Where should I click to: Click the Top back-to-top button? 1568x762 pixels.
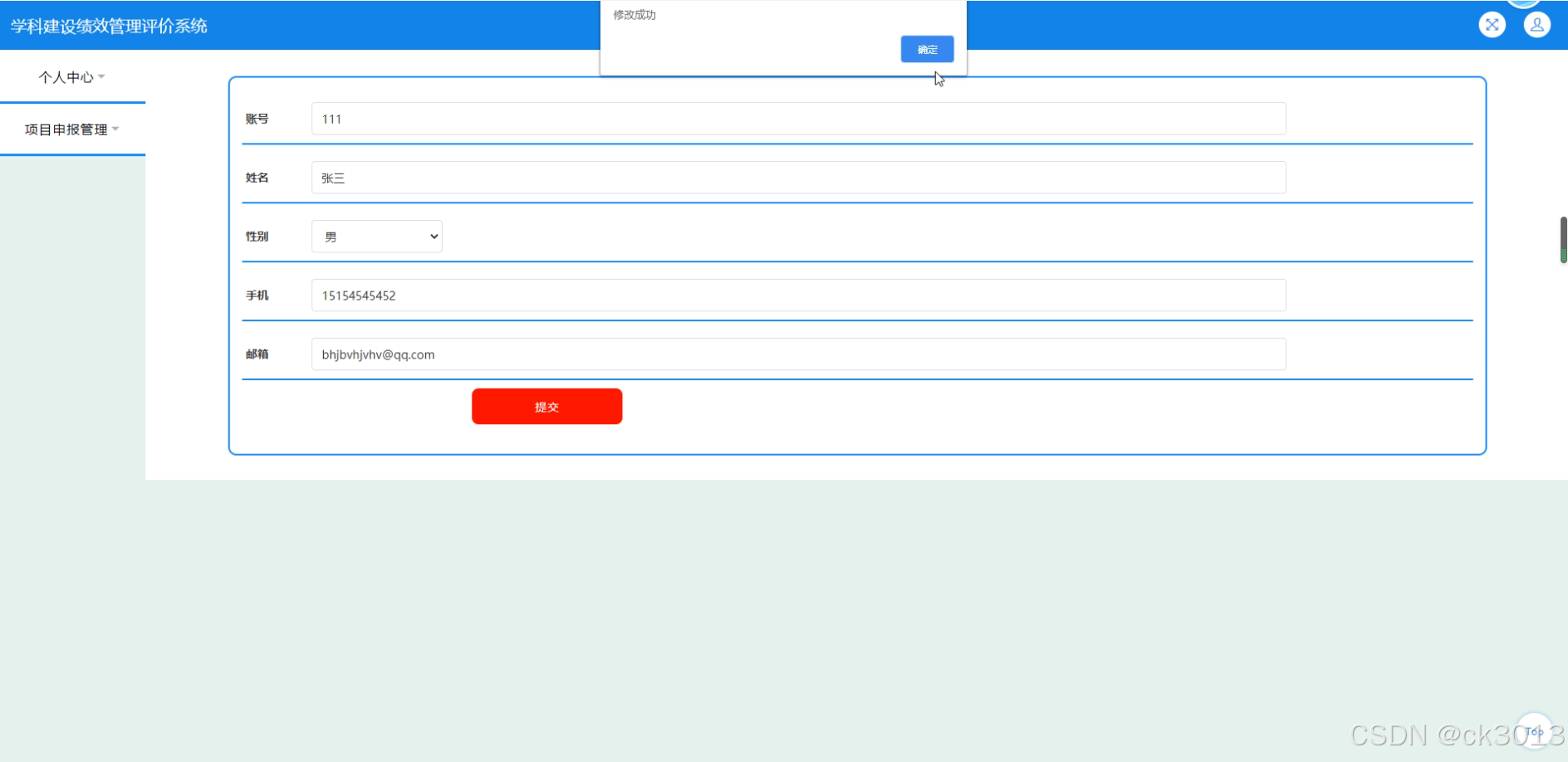tap(1534, 731)
